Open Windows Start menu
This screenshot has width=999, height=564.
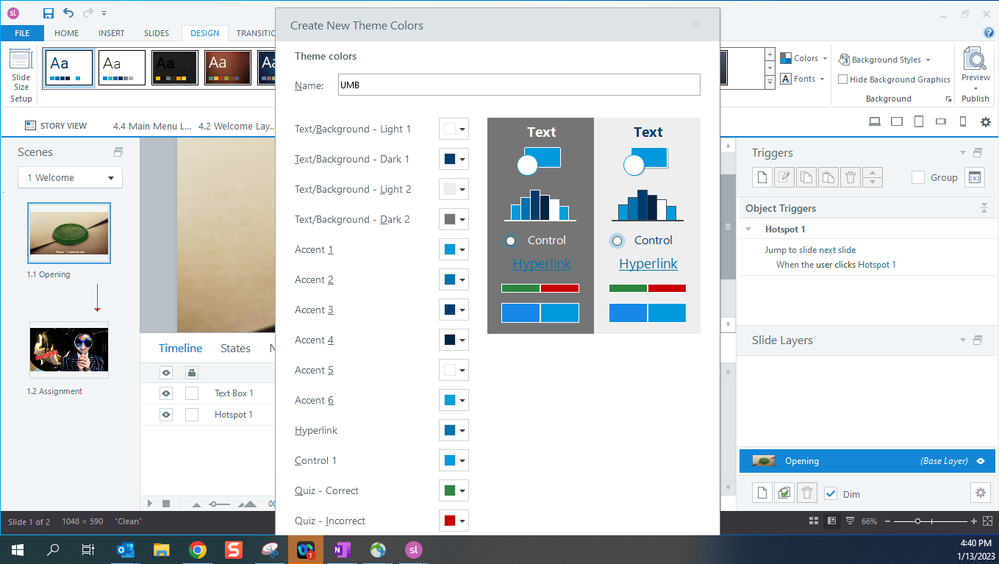[18, 549]
